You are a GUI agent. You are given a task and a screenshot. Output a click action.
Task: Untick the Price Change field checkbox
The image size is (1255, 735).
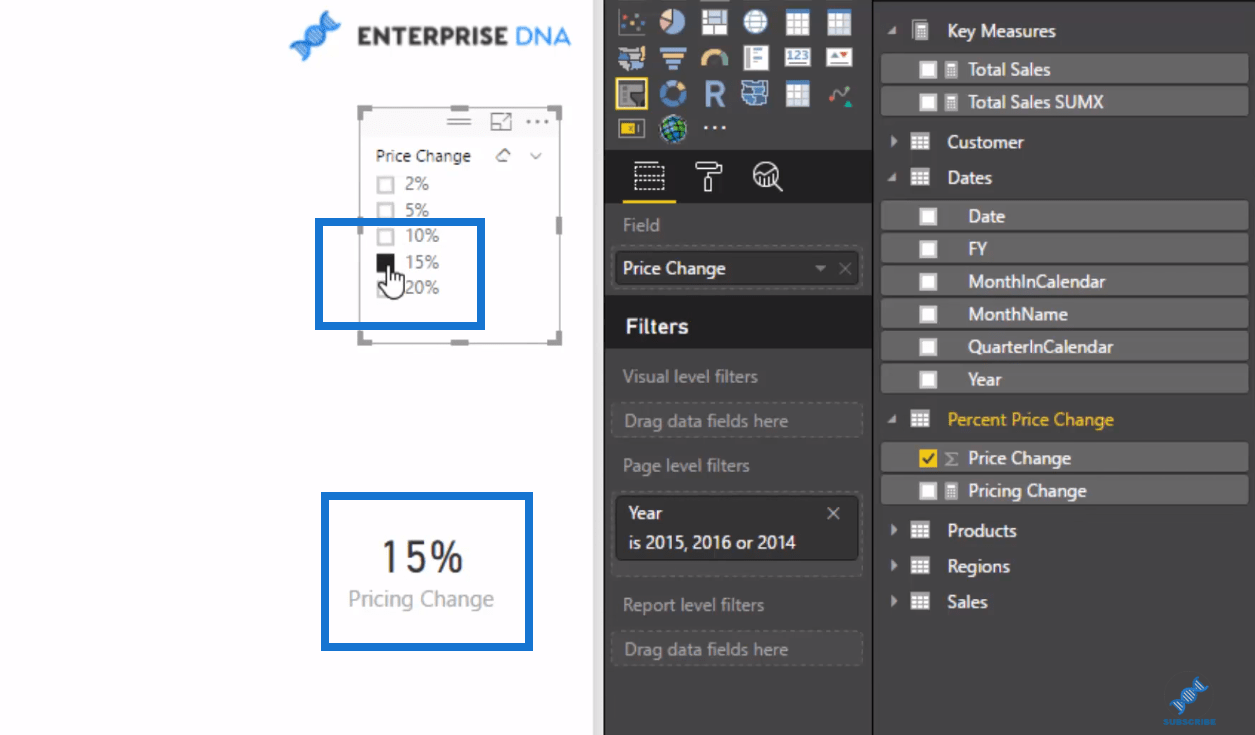928,458
